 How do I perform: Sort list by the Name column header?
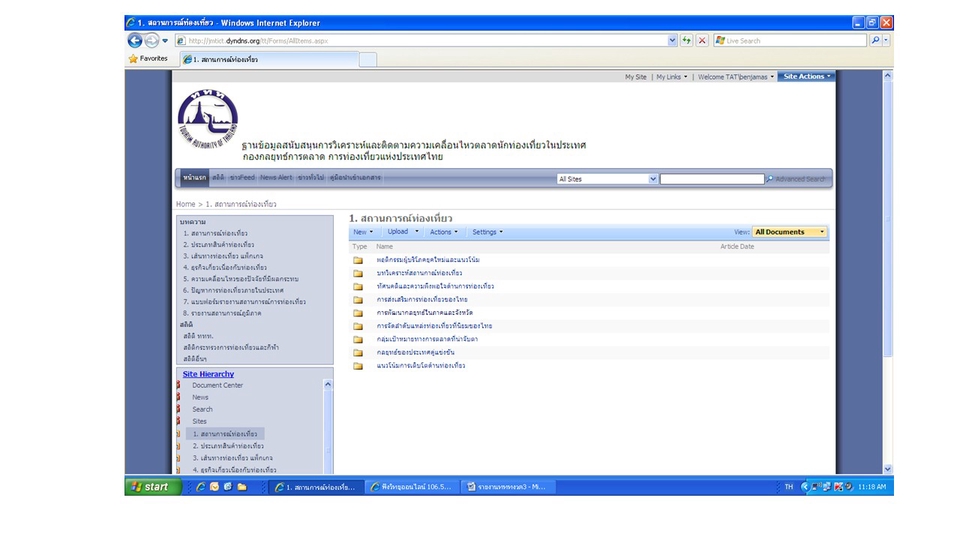pyautogui.click(x=384, y=246)
